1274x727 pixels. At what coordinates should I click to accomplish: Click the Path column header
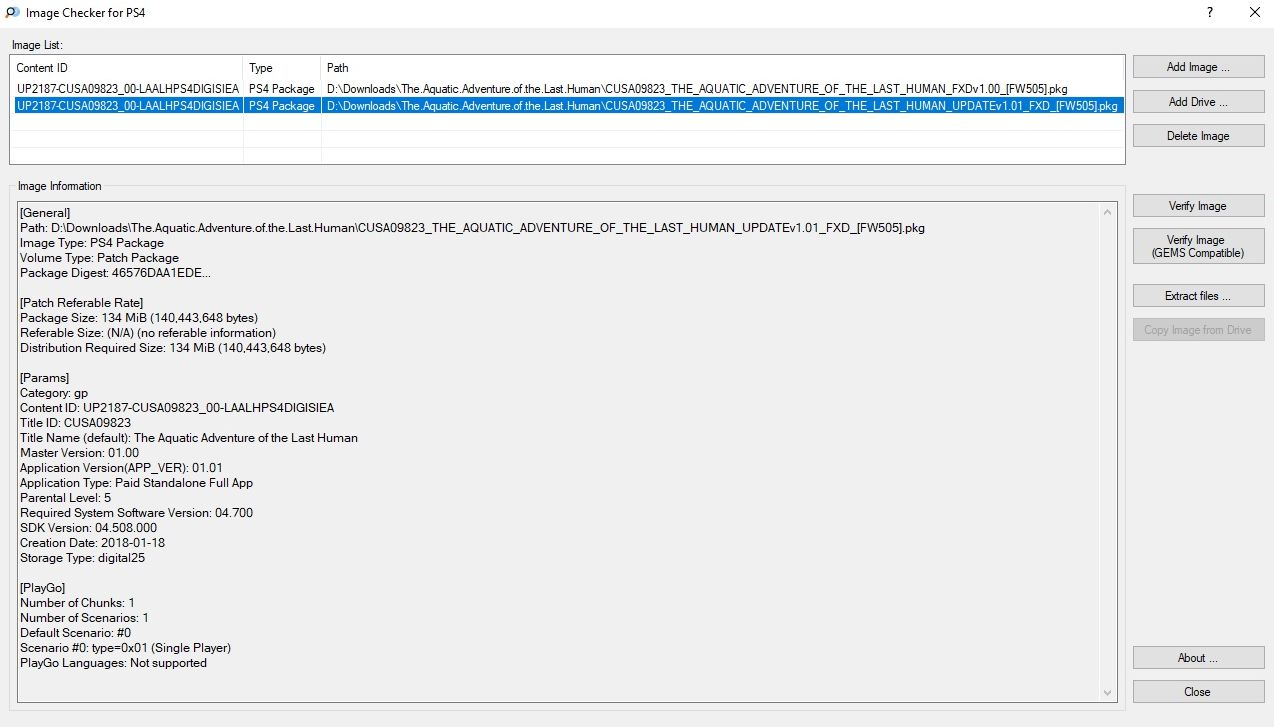(x=723, y=68)
